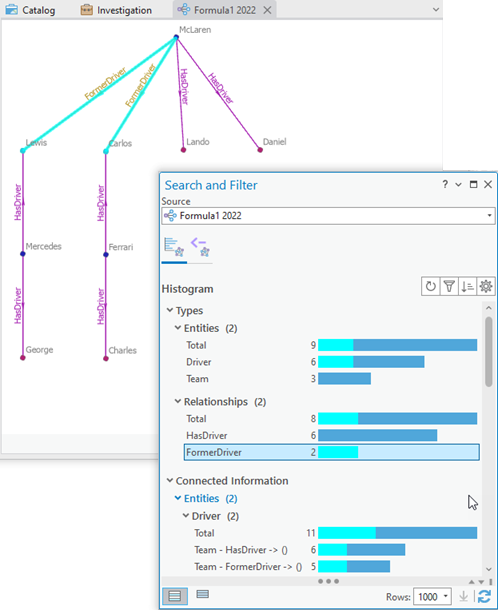Collapse the Relationships group
The width and height of the screenshot is (498, 610).
[178, 401]
